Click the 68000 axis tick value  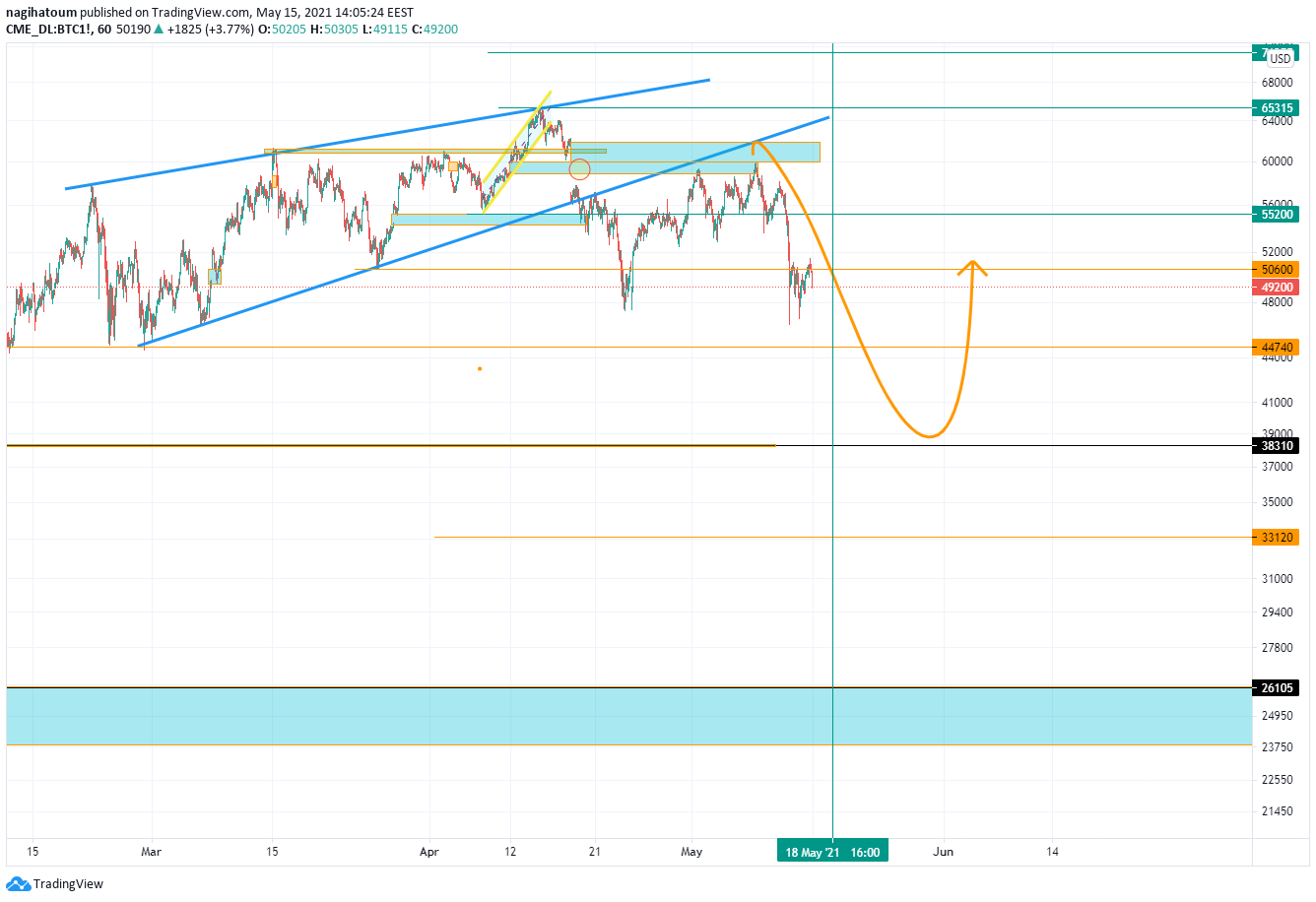[1278, 84]
